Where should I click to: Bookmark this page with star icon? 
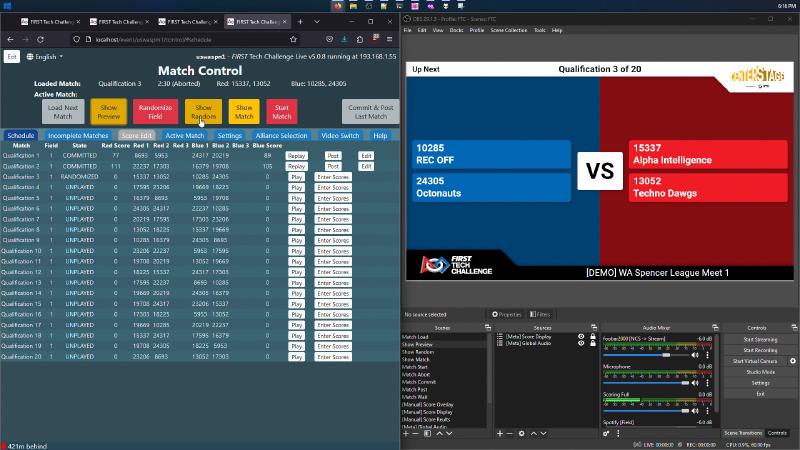tap(293, 39)
